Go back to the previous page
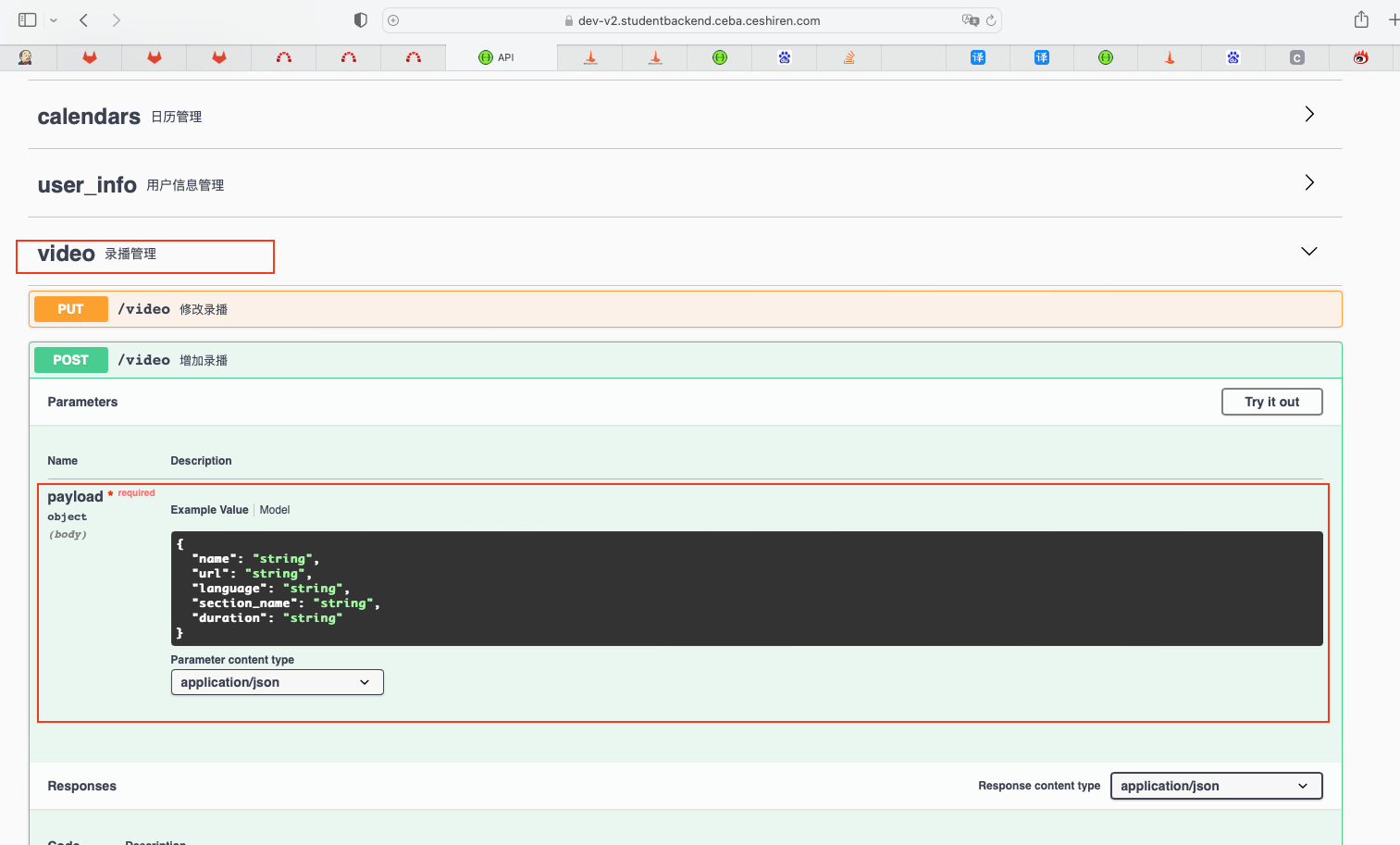Screen dimensions: 1400x845 click(83, 19)
